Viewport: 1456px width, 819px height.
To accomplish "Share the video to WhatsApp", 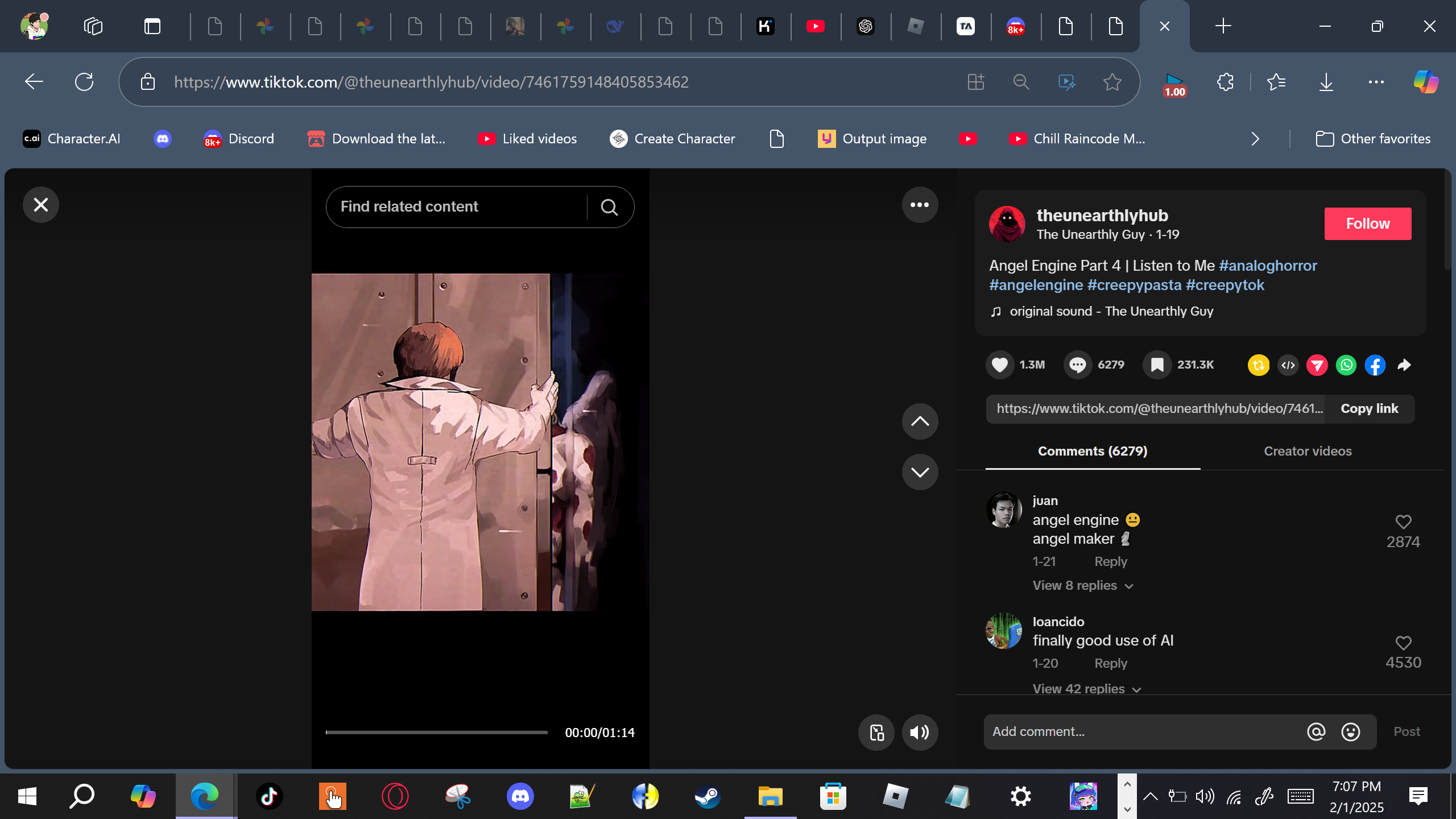I will click(x=1346, y=365).
